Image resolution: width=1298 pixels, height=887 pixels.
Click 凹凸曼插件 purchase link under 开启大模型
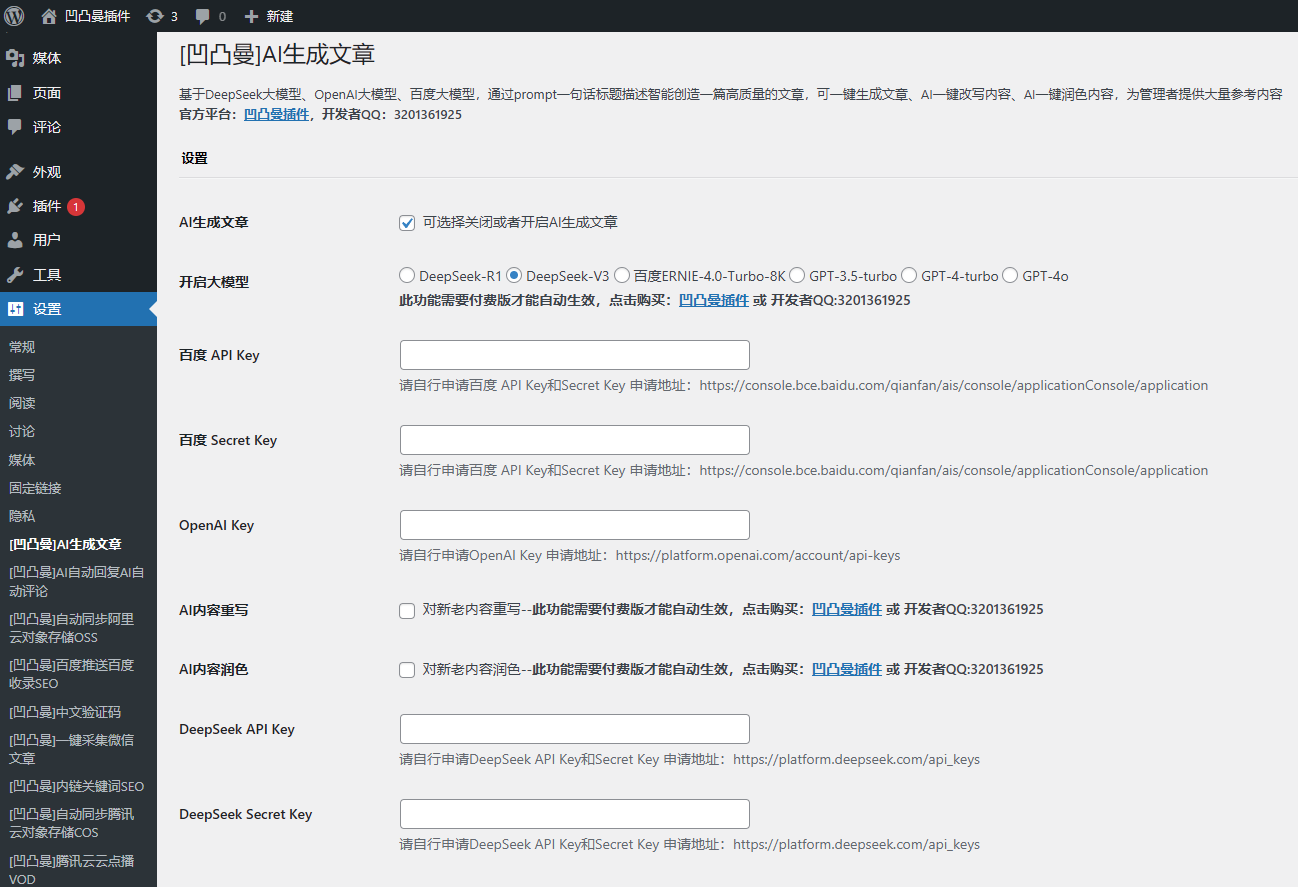tap(714, 300)
